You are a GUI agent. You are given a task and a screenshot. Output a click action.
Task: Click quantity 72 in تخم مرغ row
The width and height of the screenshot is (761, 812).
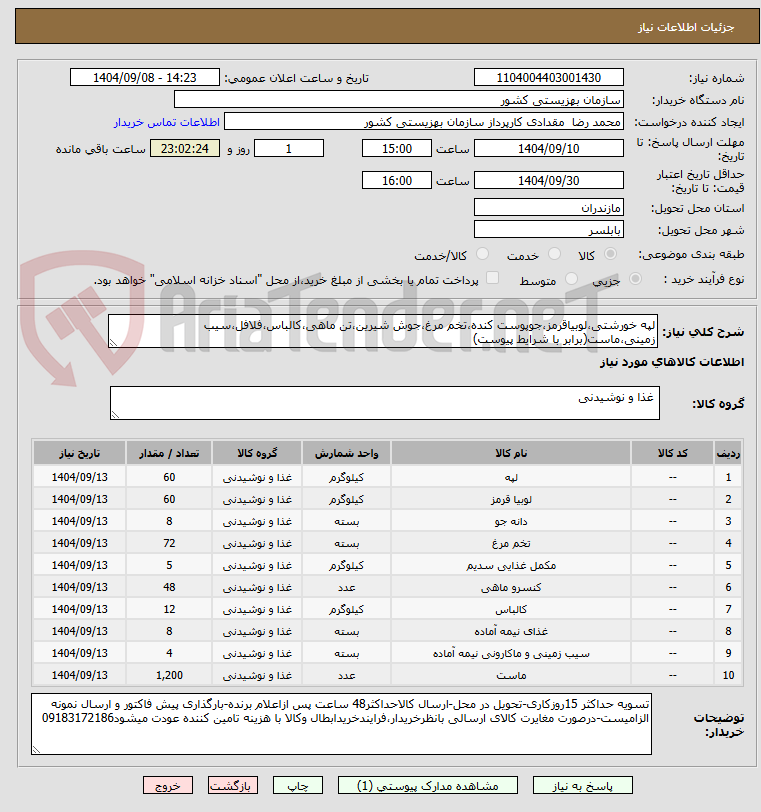[169, 543]
